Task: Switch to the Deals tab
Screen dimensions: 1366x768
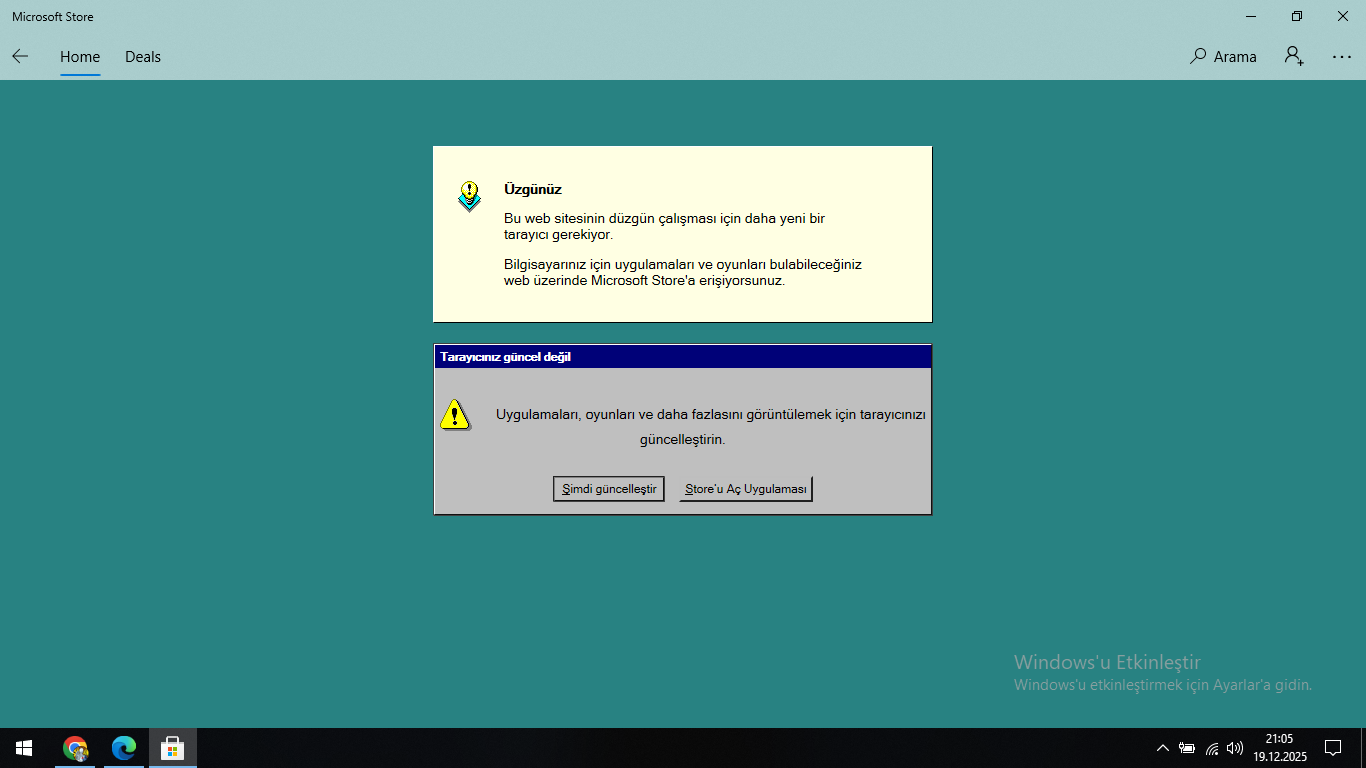Action: click(143, 57)
